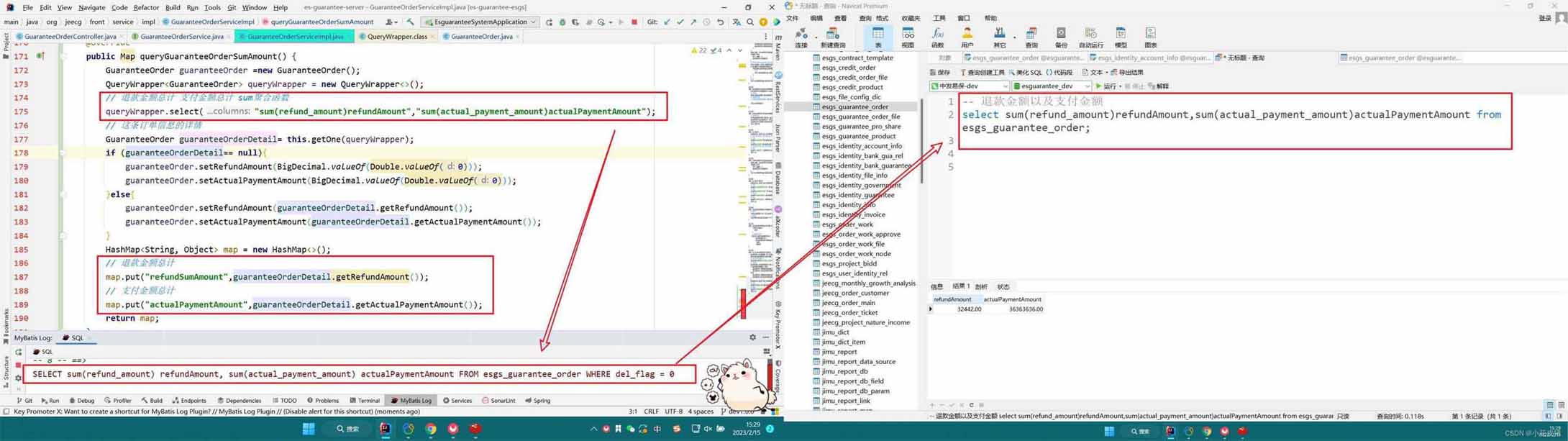Switch to QueryWrapper.class editor tab

[397, 36]
